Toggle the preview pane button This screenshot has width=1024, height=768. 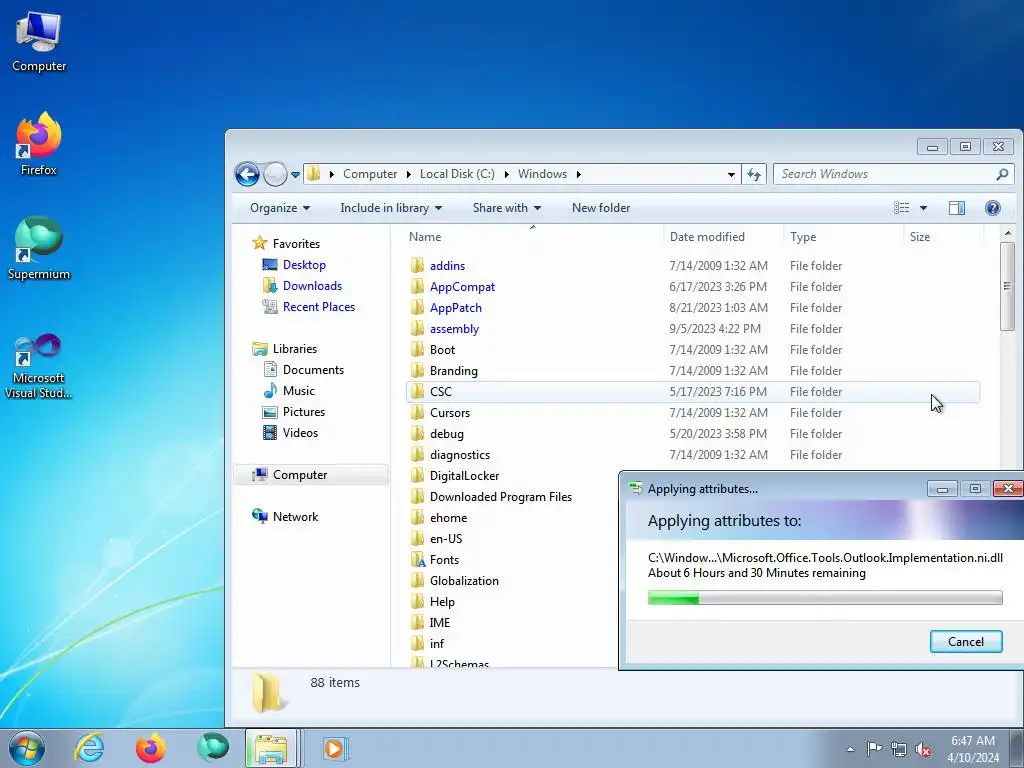point(957,208)
